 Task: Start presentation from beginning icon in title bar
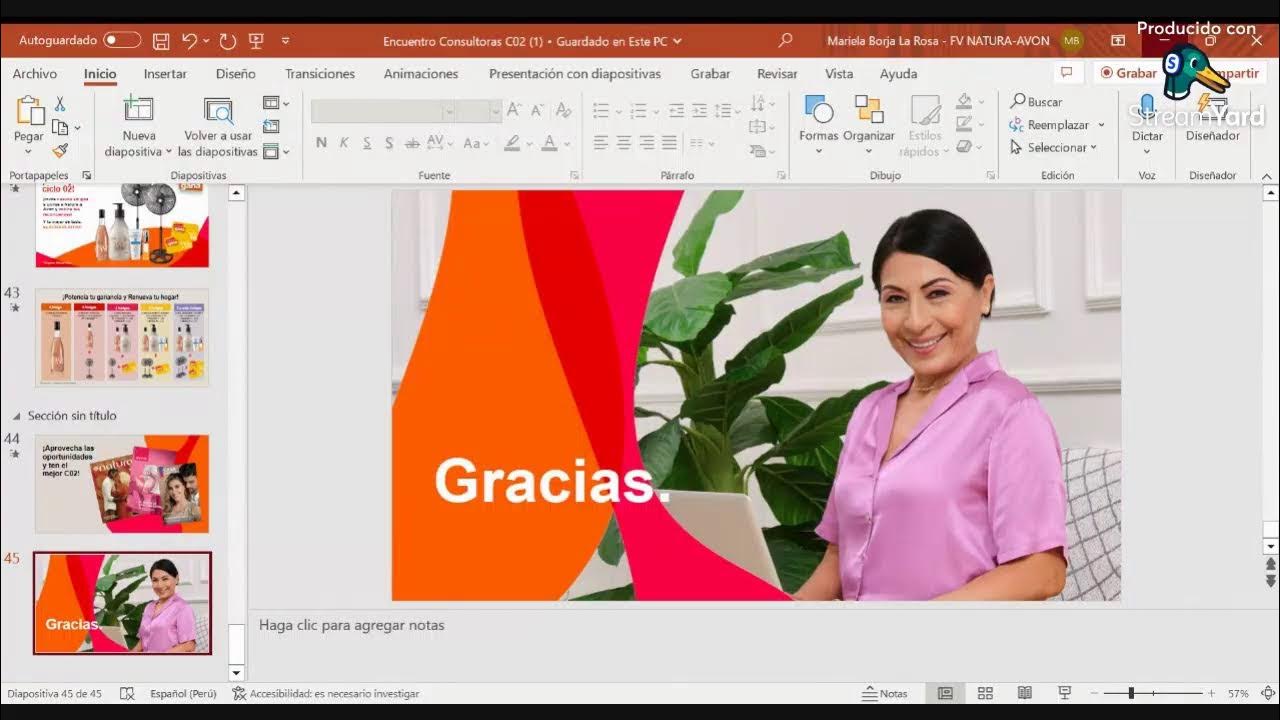(x=256, y=41)
